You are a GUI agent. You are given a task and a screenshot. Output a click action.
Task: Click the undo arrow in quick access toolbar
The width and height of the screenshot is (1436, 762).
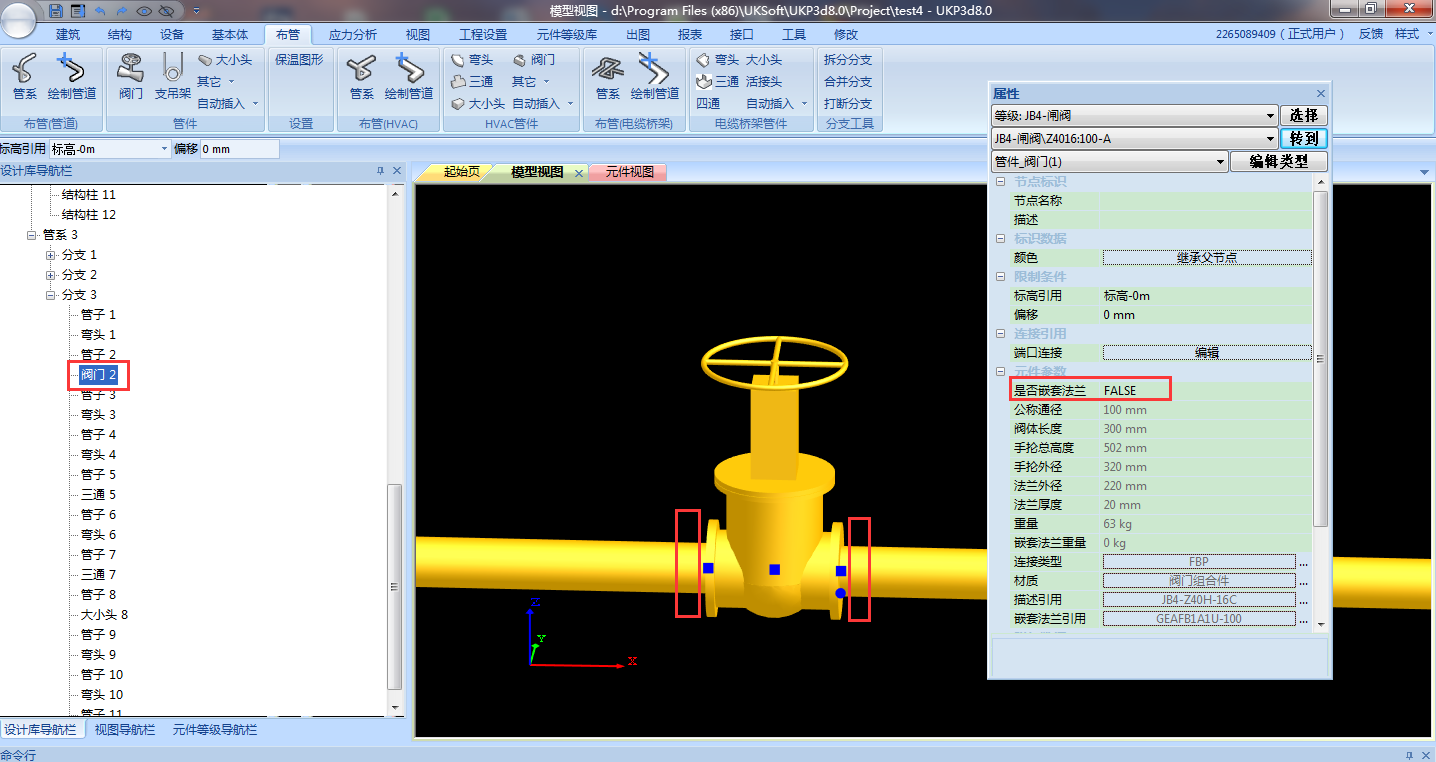click(x=100, y=10)
